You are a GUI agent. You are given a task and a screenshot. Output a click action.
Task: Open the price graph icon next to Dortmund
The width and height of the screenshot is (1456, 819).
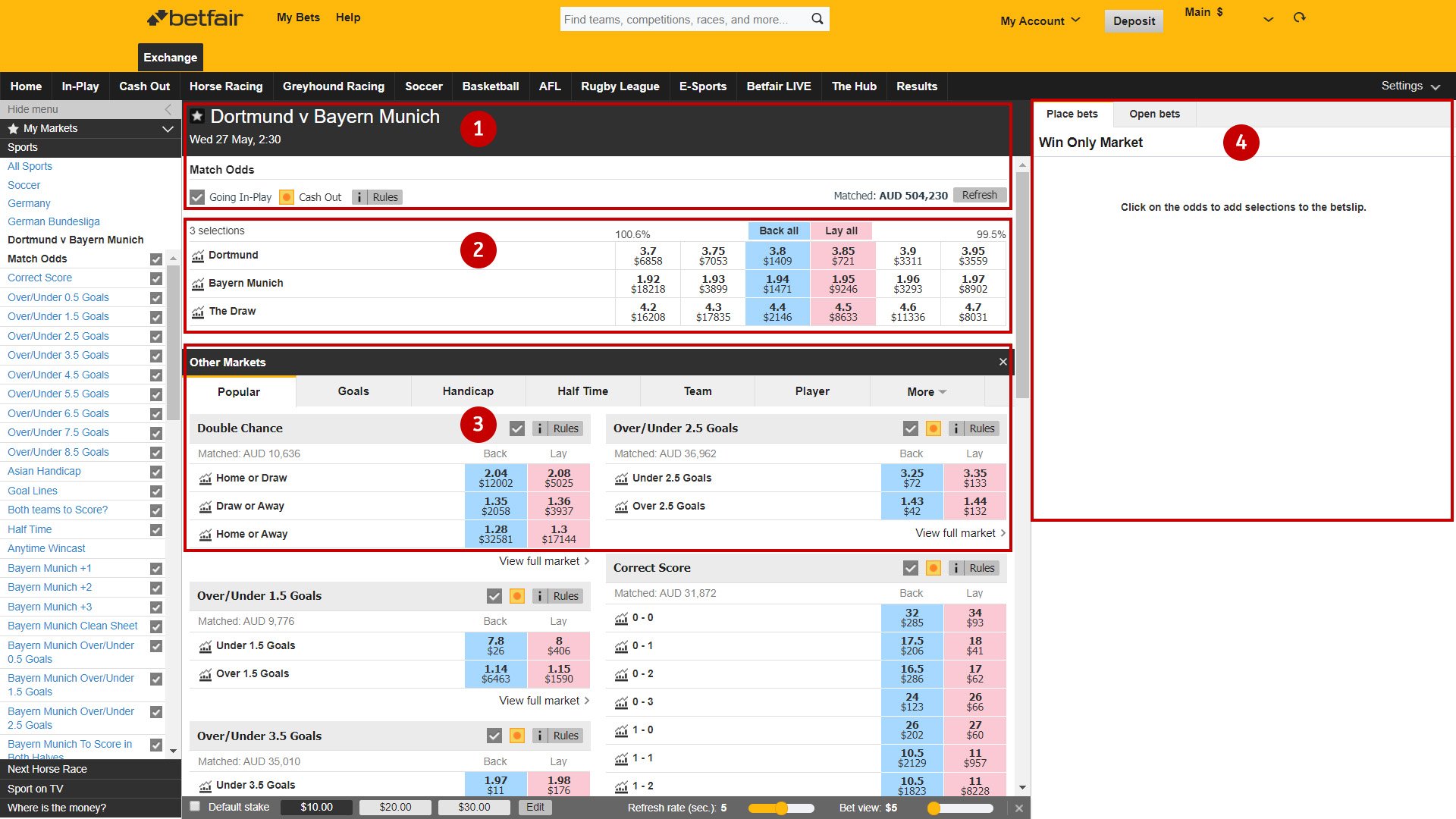click(198, 256)
